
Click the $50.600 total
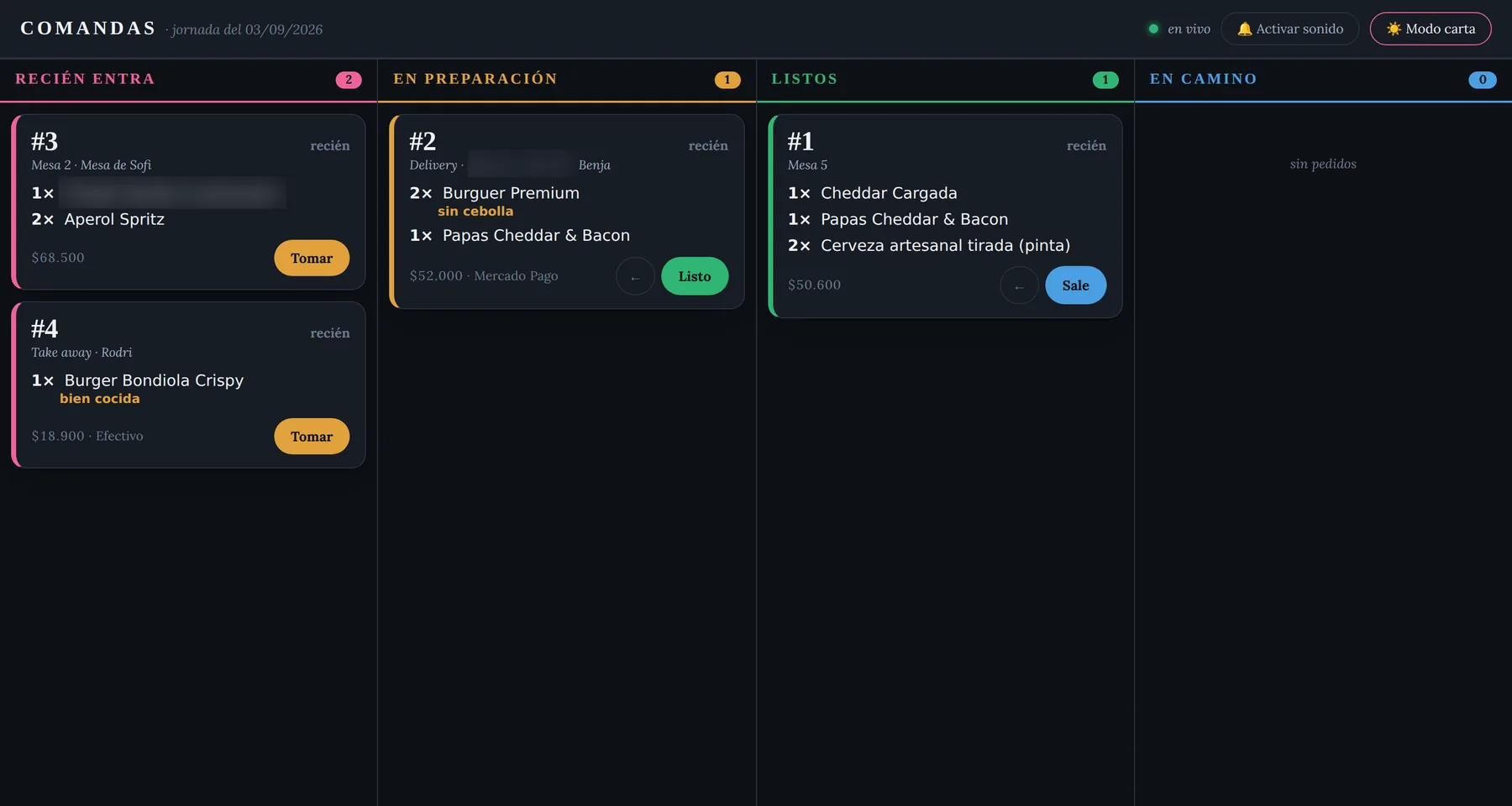point(814,285)
